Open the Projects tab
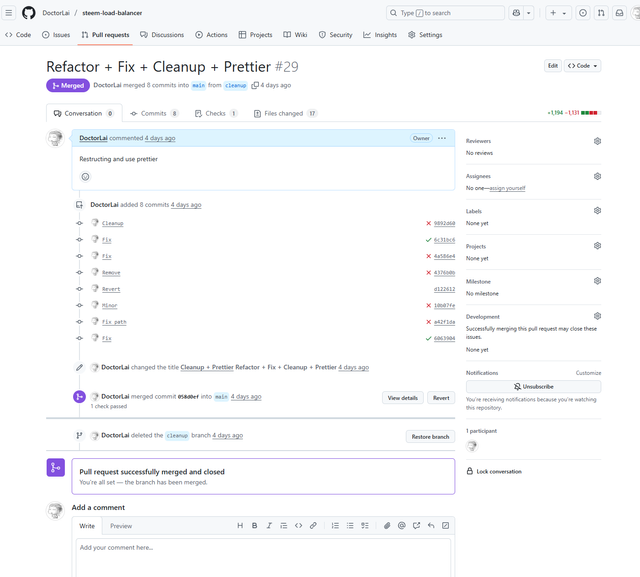Image resolution: width=640 pixels, height=577 pixels. tap(256, 35)
